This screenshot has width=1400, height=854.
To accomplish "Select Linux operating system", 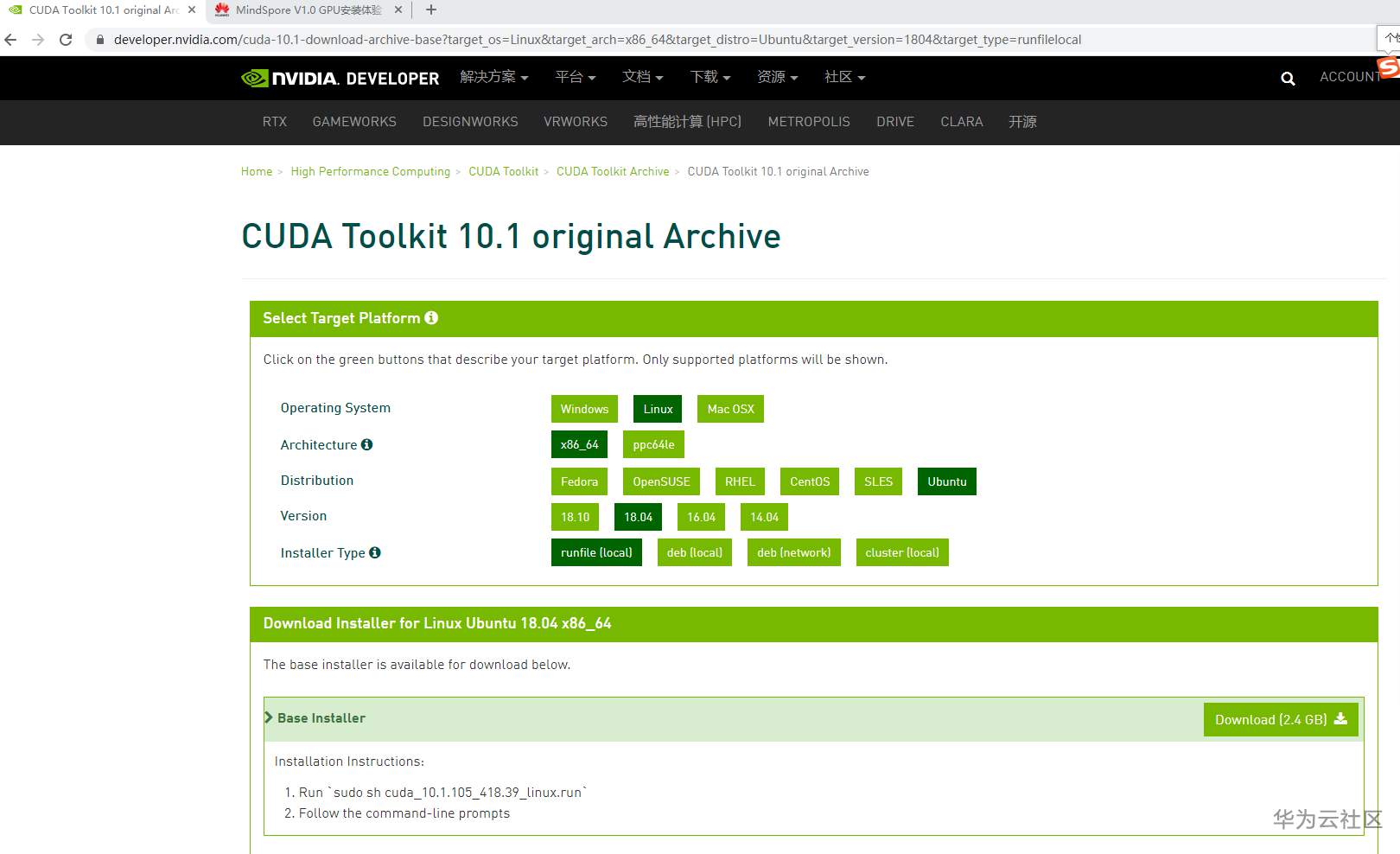I will [x=658, y=409].
